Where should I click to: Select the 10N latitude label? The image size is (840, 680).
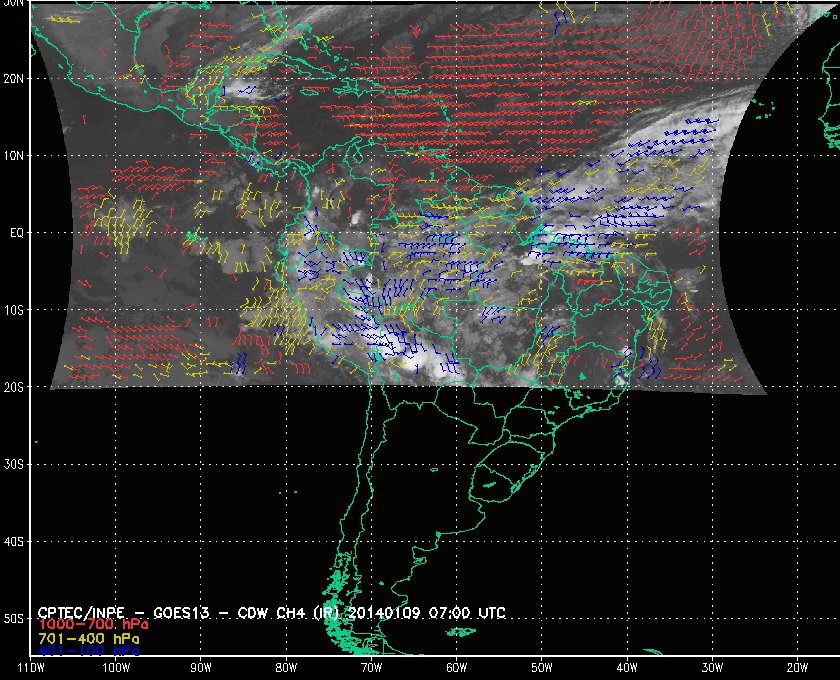pos(14,156)
